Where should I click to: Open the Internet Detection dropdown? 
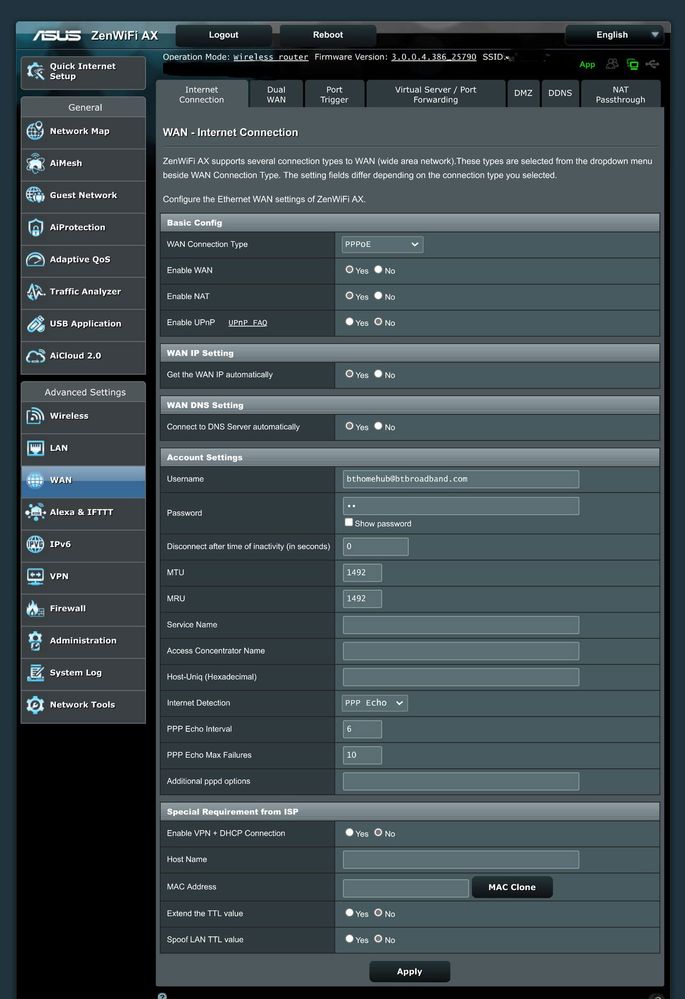(375, 703)
